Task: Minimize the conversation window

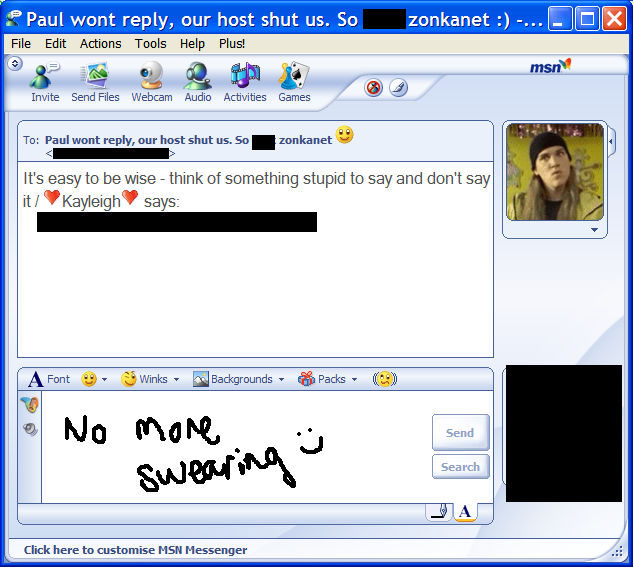Action: (560, 19)
